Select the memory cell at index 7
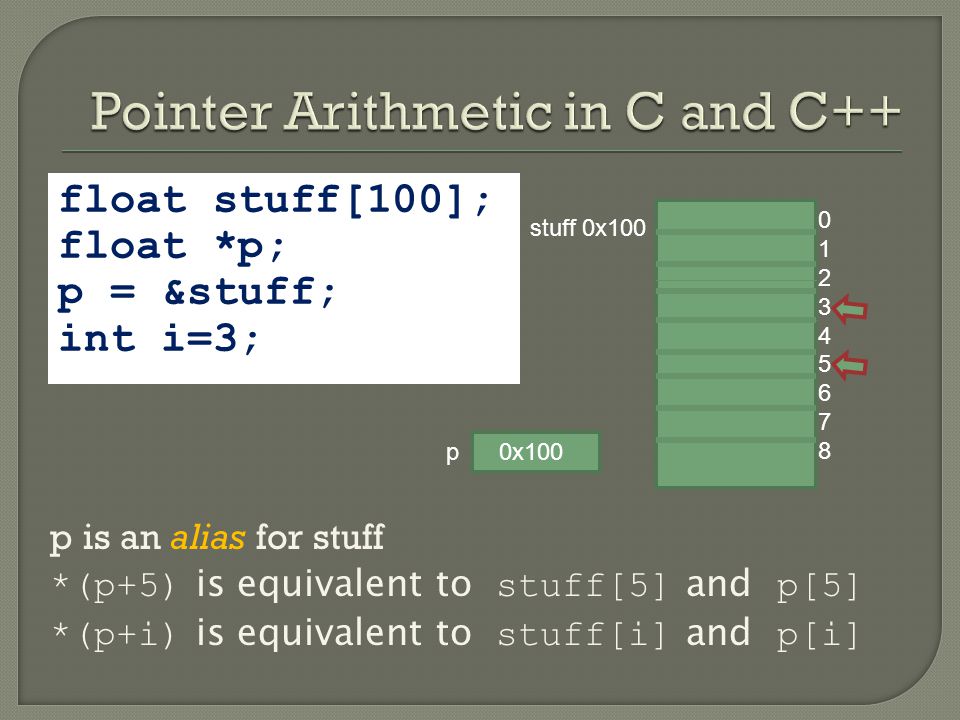The image size is (960, 720). pyautogui.click(x=736, y=424)
